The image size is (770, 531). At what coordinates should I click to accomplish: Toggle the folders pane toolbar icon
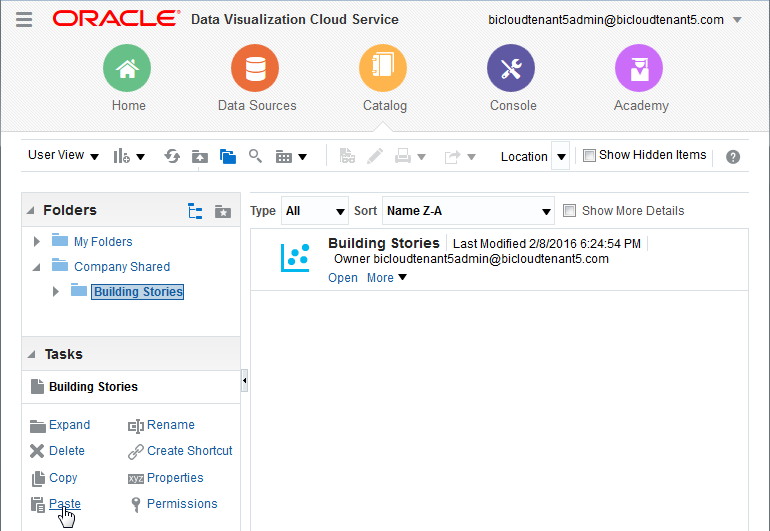point(228,157)
